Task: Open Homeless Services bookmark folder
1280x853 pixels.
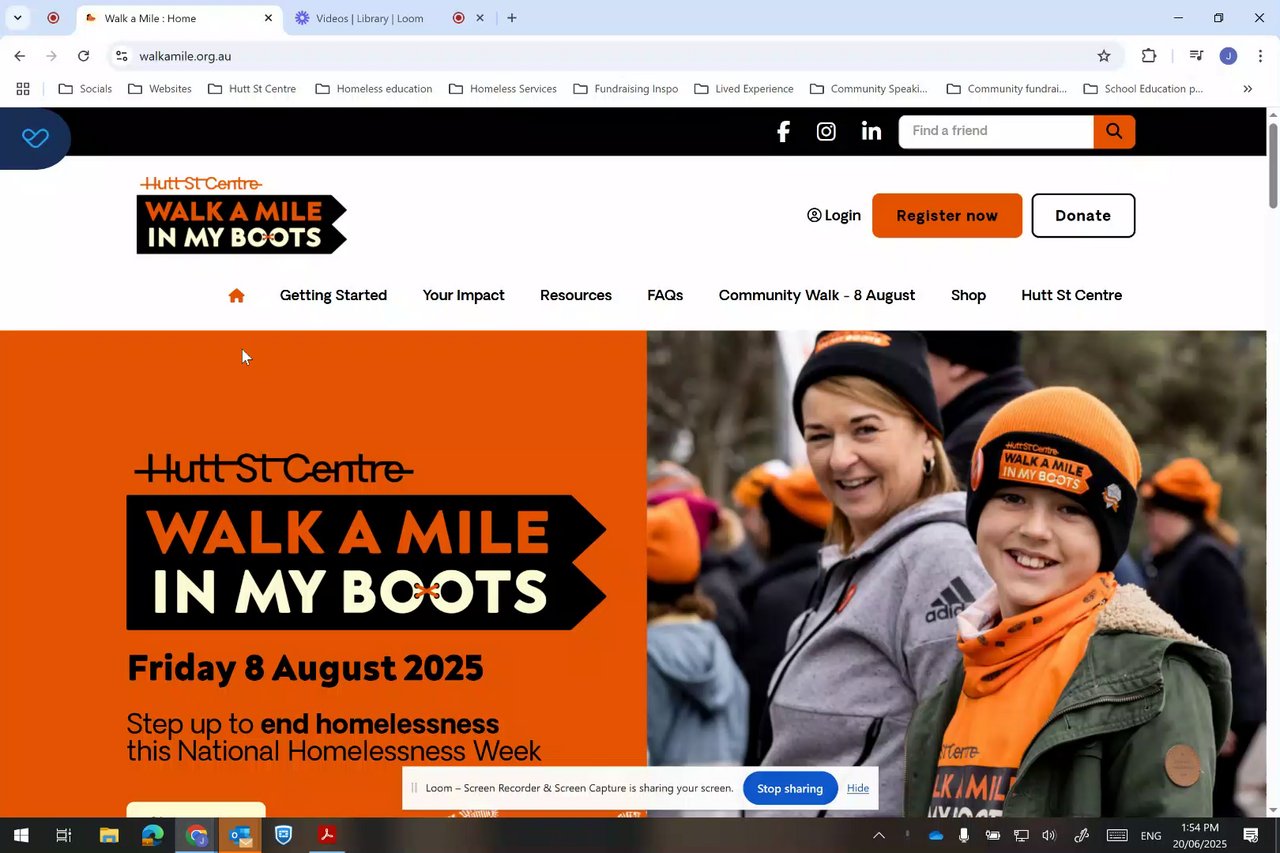Action: [503, 89]
